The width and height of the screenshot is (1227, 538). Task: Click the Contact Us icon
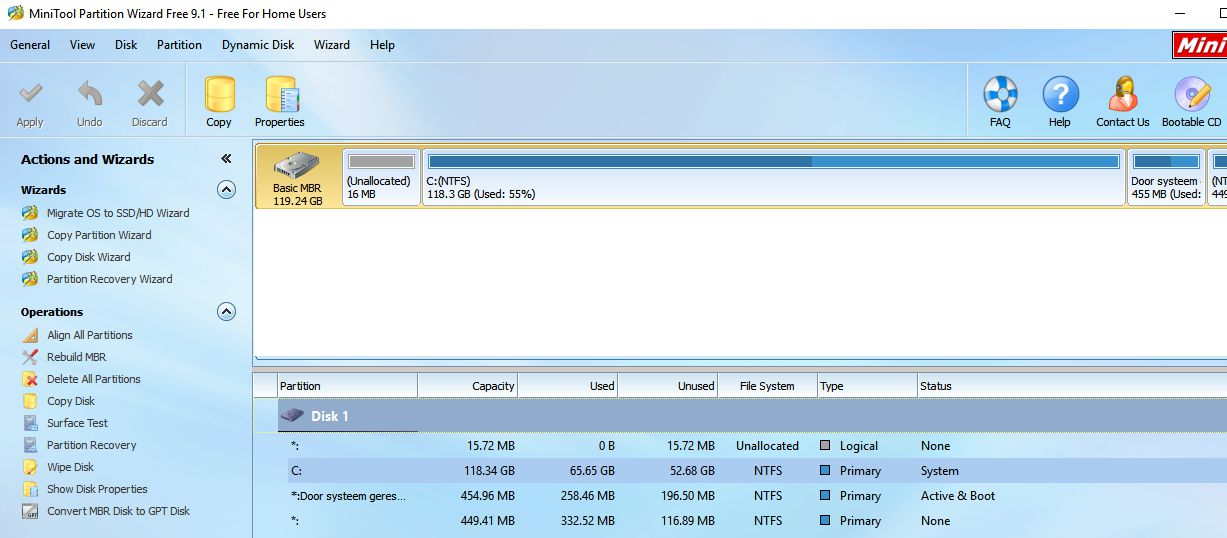click(1123, 94)
